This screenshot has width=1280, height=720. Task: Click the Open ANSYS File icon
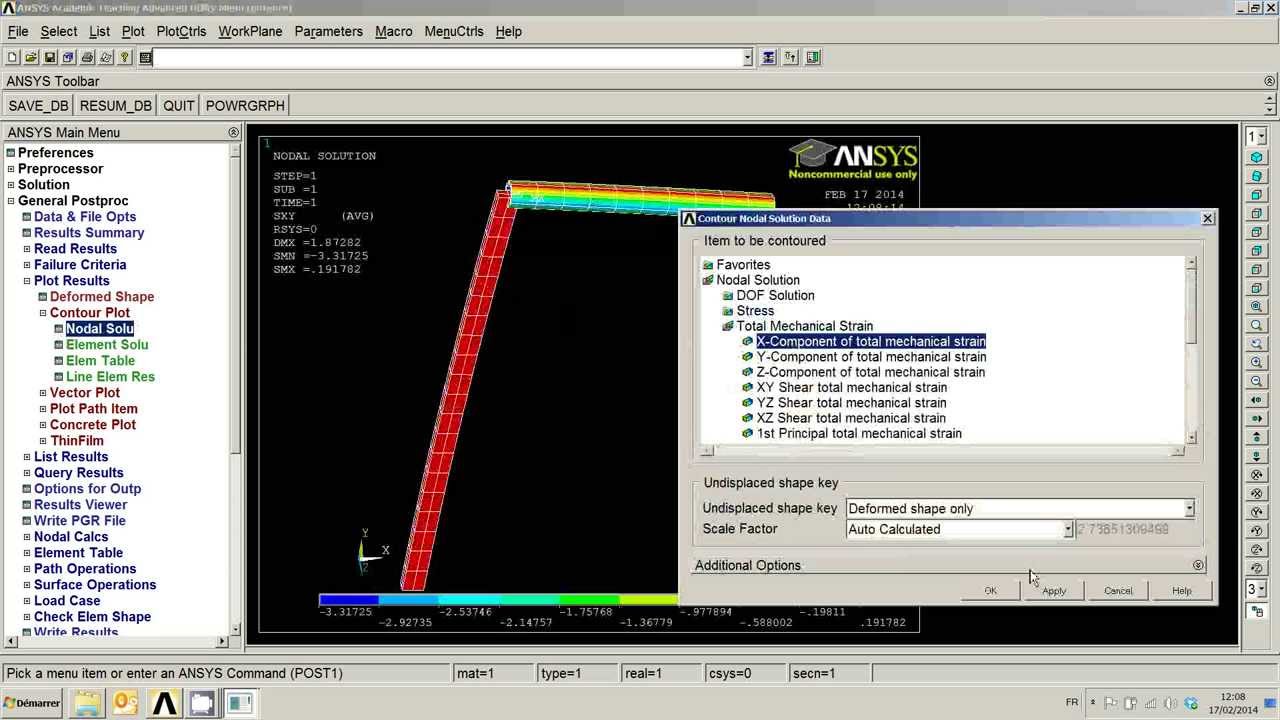click(31, 58)
